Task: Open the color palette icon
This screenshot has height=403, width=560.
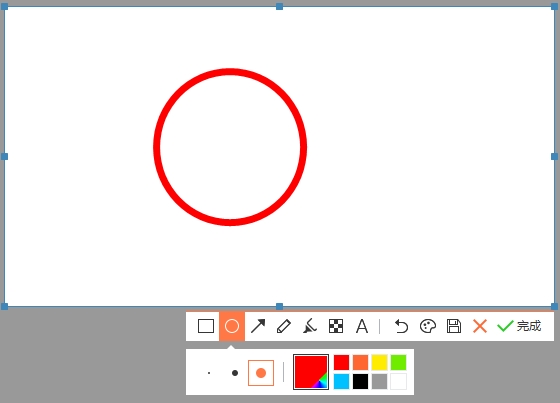Action: (x=428, y=326)
